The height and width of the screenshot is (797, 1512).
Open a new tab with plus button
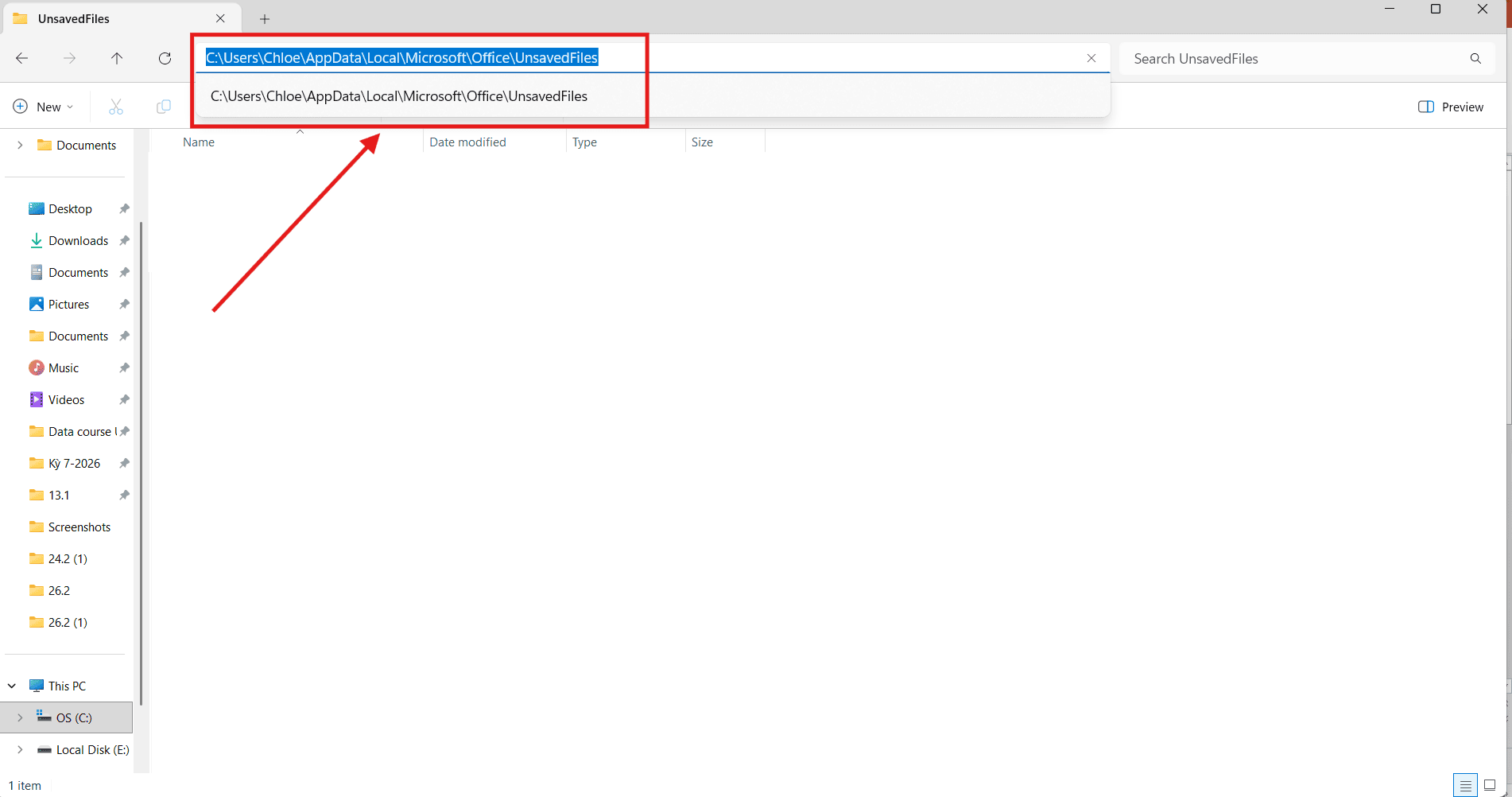265,19
